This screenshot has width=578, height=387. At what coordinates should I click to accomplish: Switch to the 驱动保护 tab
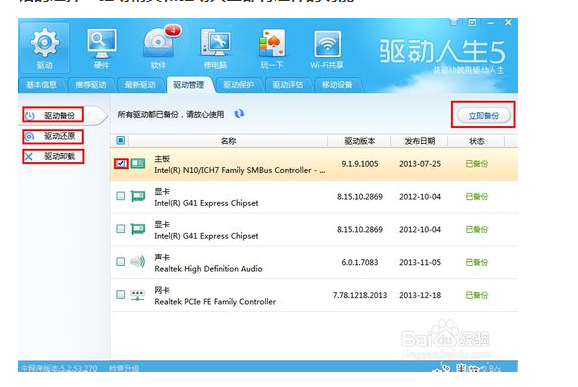(x=238, y=85)
